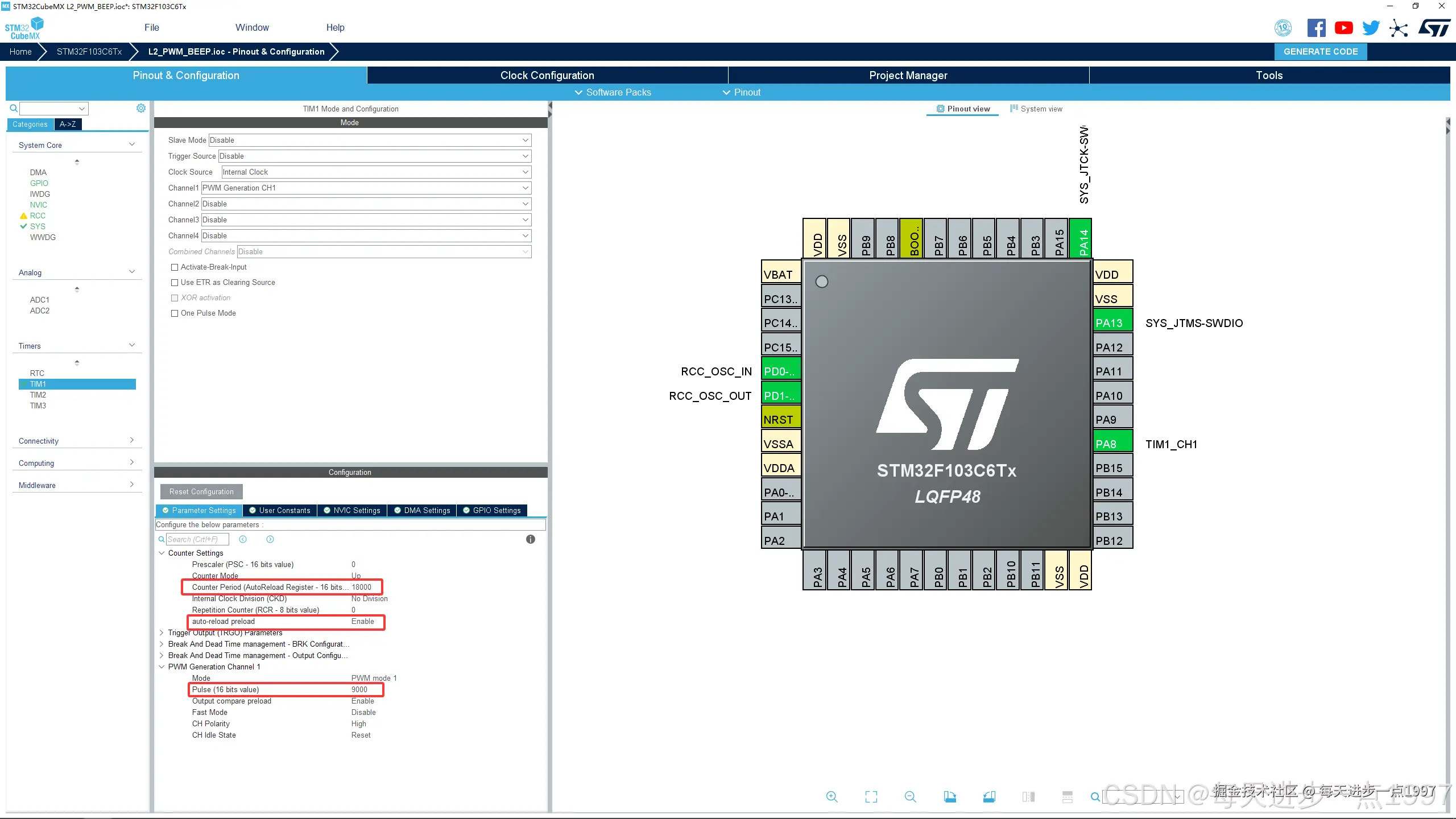
Task: Check Use ETR as Clearing Source
Action: (175, 283)
